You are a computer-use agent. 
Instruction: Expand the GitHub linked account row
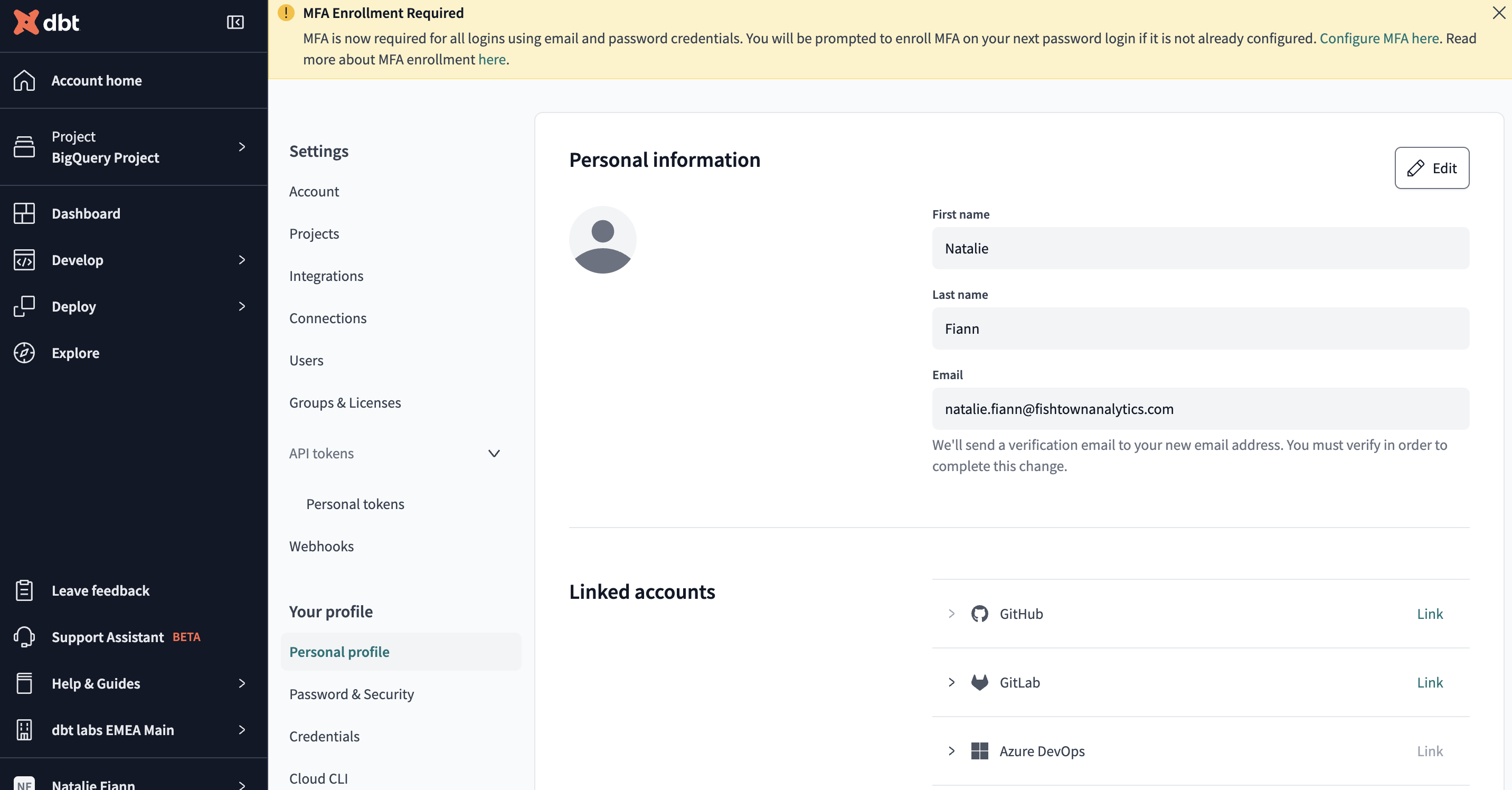click(x=950, y=614)
